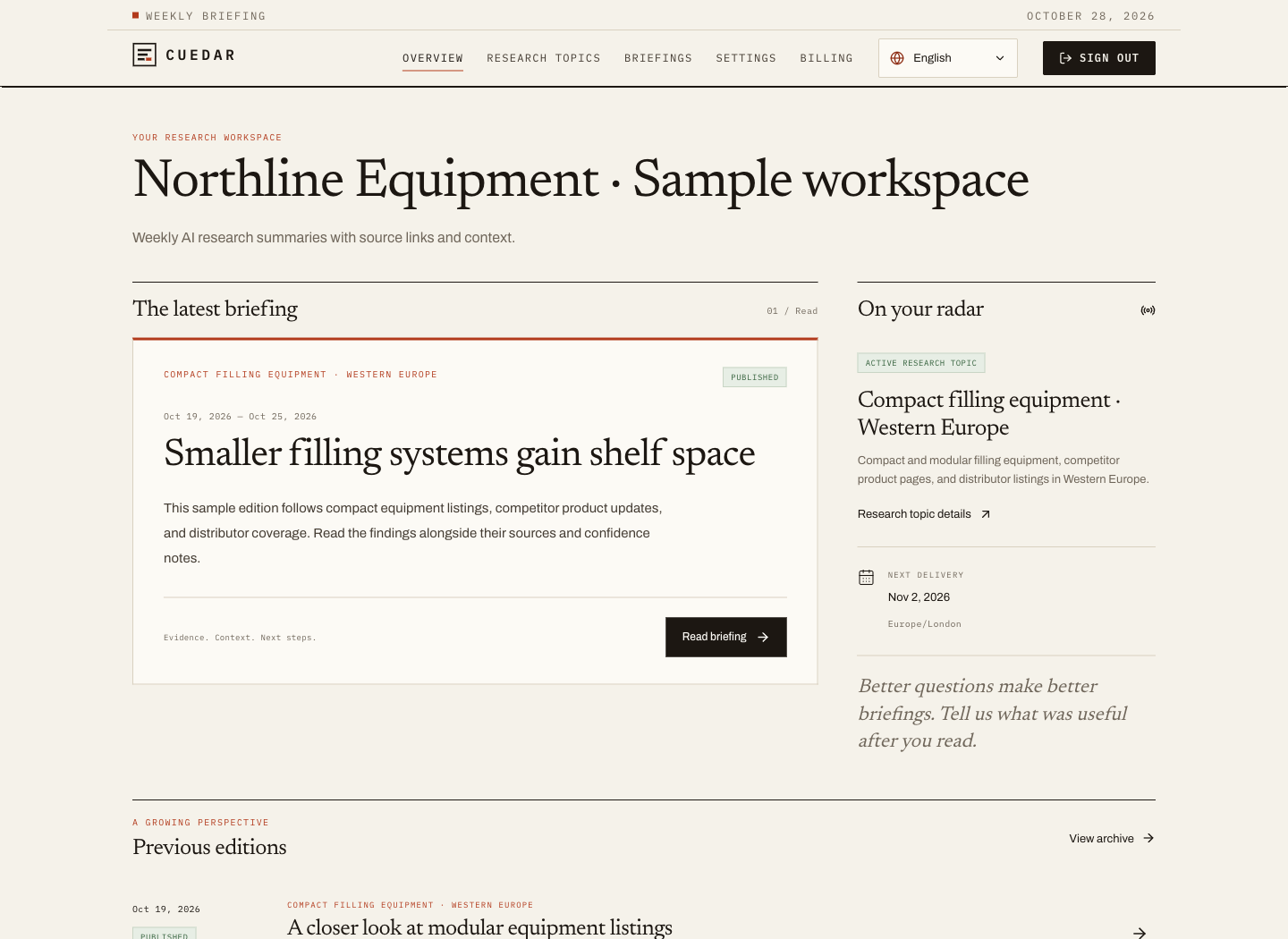Open A closer look at modular equipment listings
The height and width of the screenshot is (939, 1288).
[x=479, y=927]
